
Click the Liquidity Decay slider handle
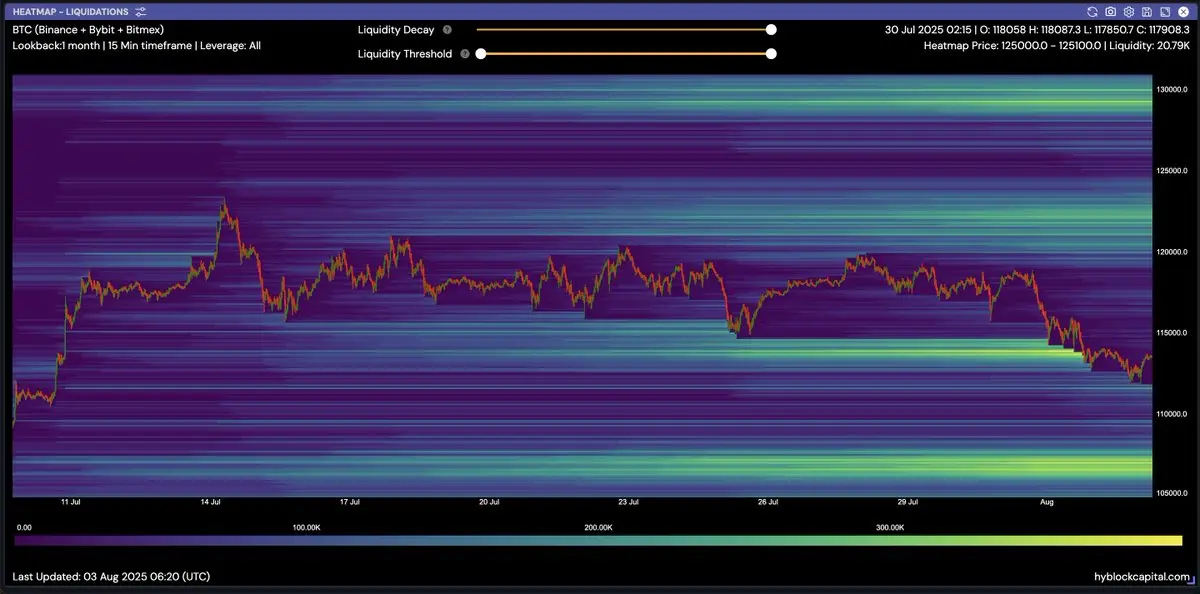(771, 30)
